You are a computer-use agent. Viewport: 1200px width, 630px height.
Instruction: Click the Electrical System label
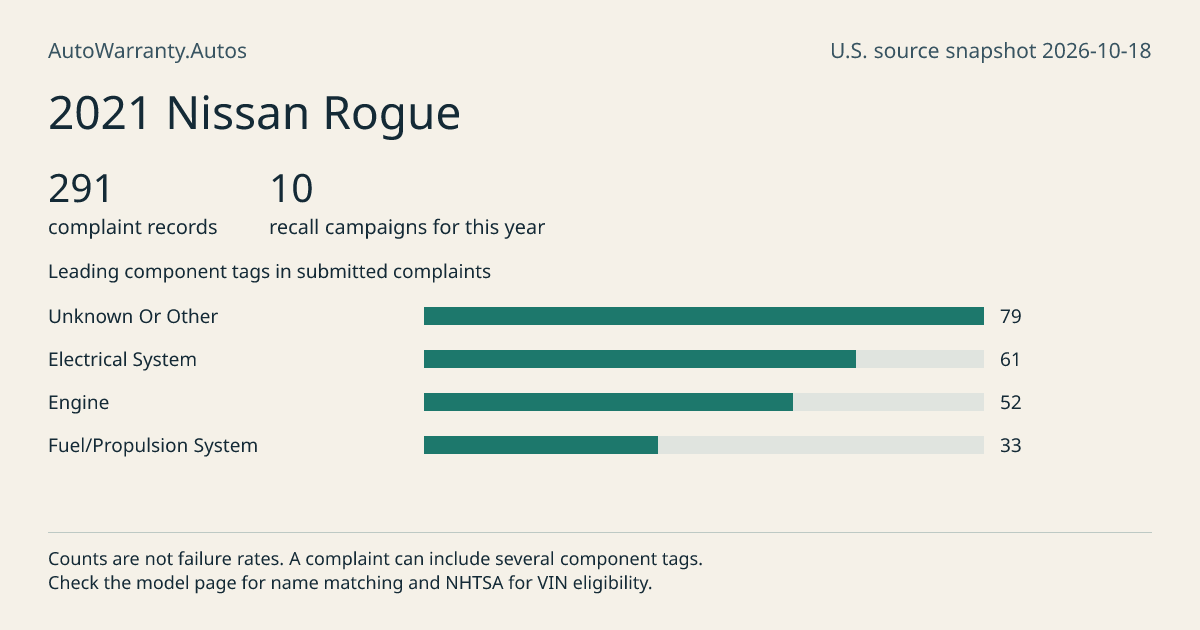pyautogui.click(x=122, y=359)
